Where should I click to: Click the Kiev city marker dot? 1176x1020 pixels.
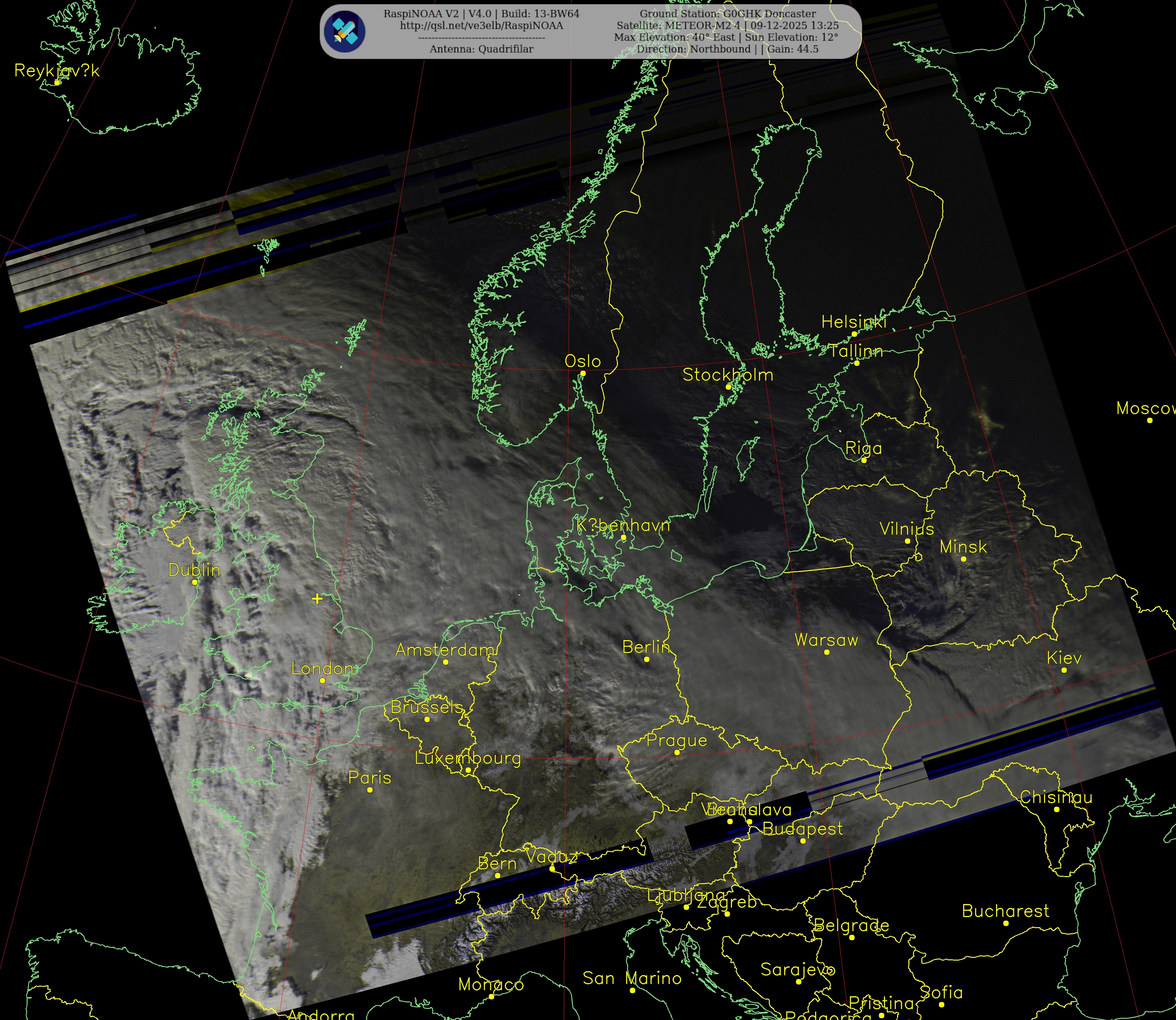coord(1064,670)
